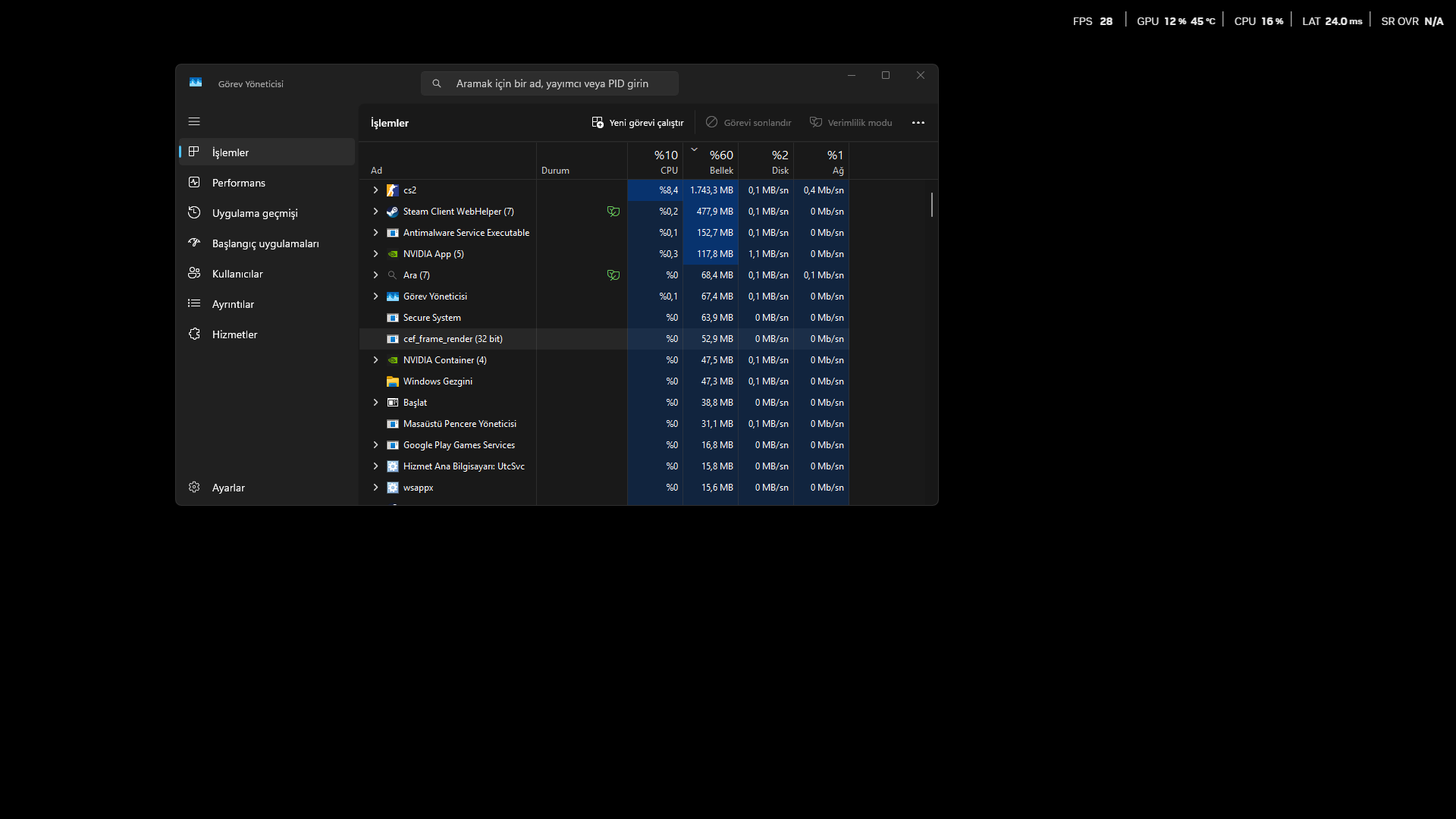This screenshot has height=819, width=1456.
Task: Expand Antimalware Service Executable group
Action: (375, 233)
